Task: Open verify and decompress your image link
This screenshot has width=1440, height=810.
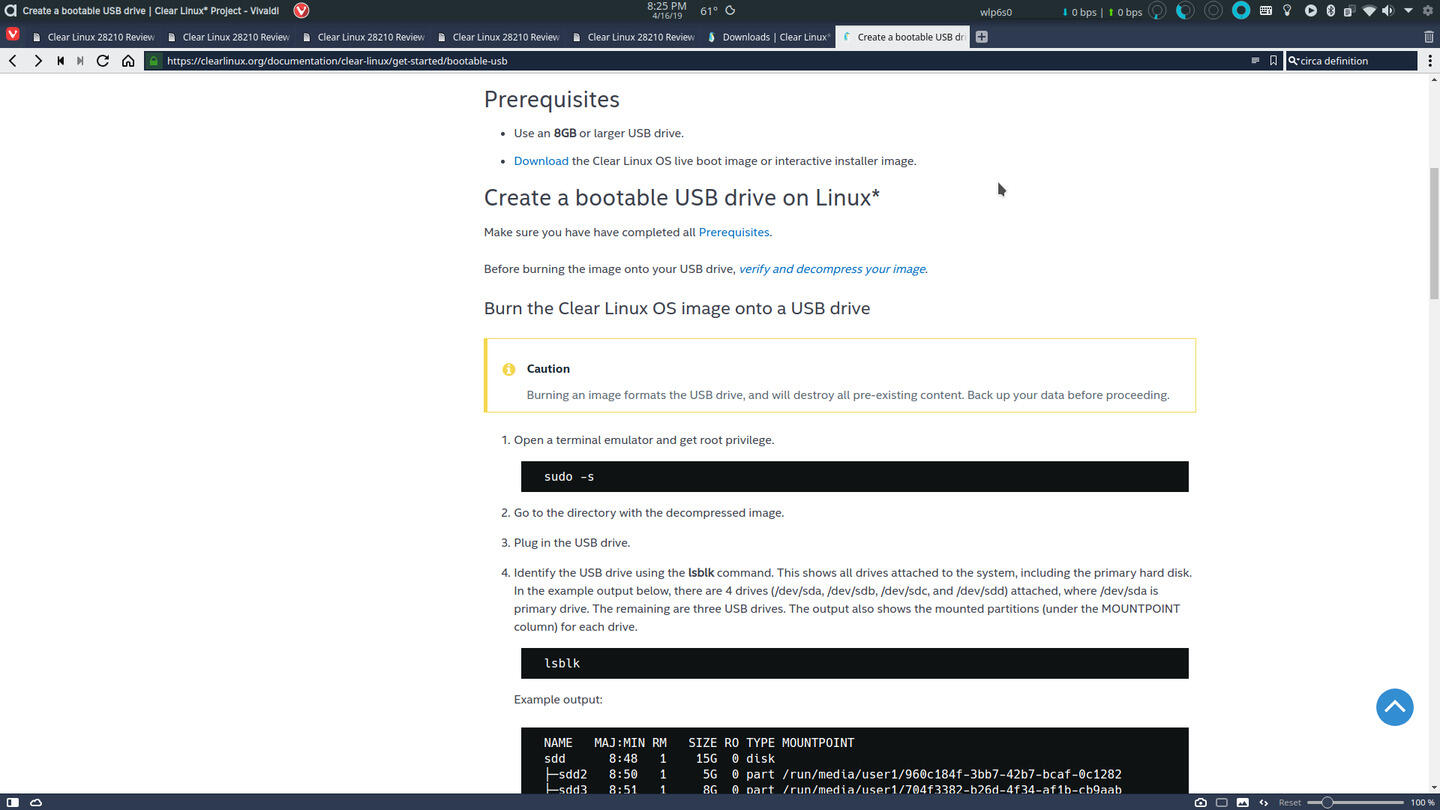Action: click(x=832, y=269)
